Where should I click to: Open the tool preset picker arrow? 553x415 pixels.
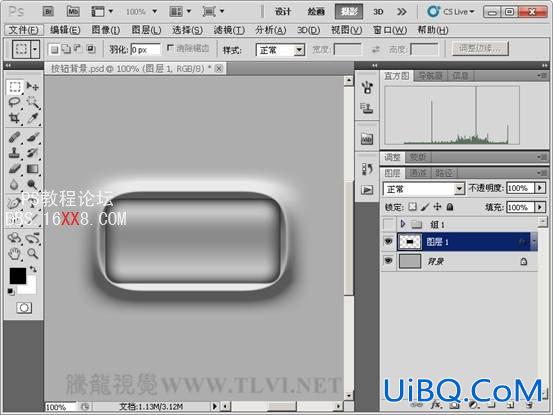[x=35, y=49]
